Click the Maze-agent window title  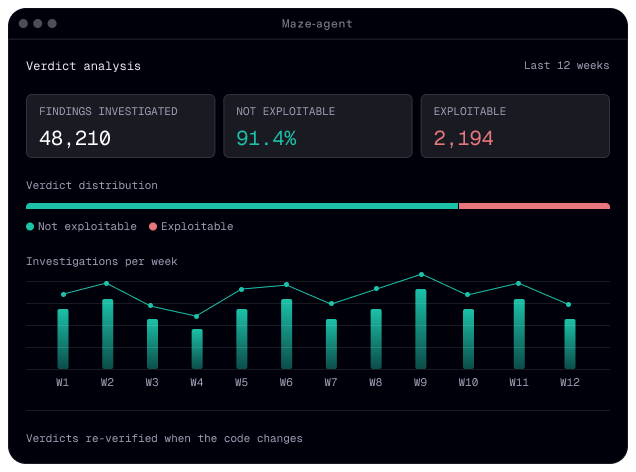pyautogui.click(x=317, y=24)
